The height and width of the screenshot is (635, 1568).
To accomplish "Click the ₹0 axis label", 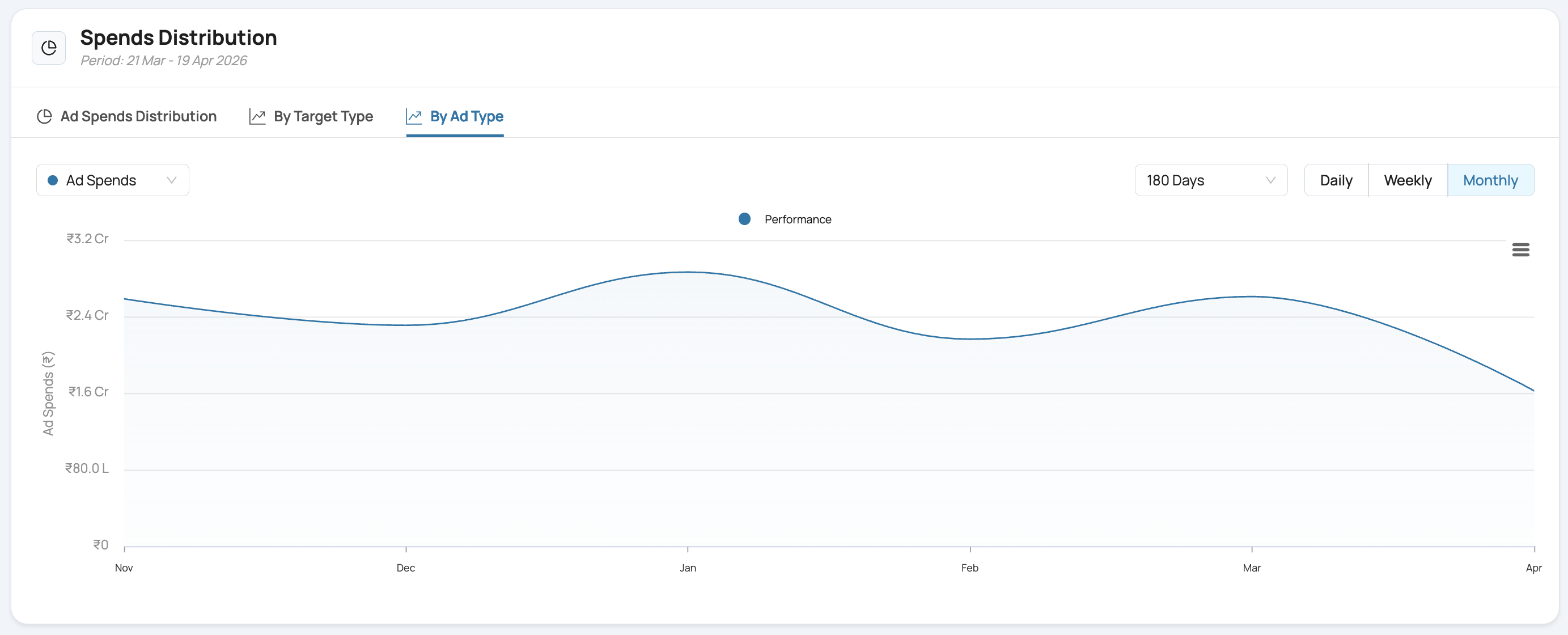I will [x=100, y=545].
